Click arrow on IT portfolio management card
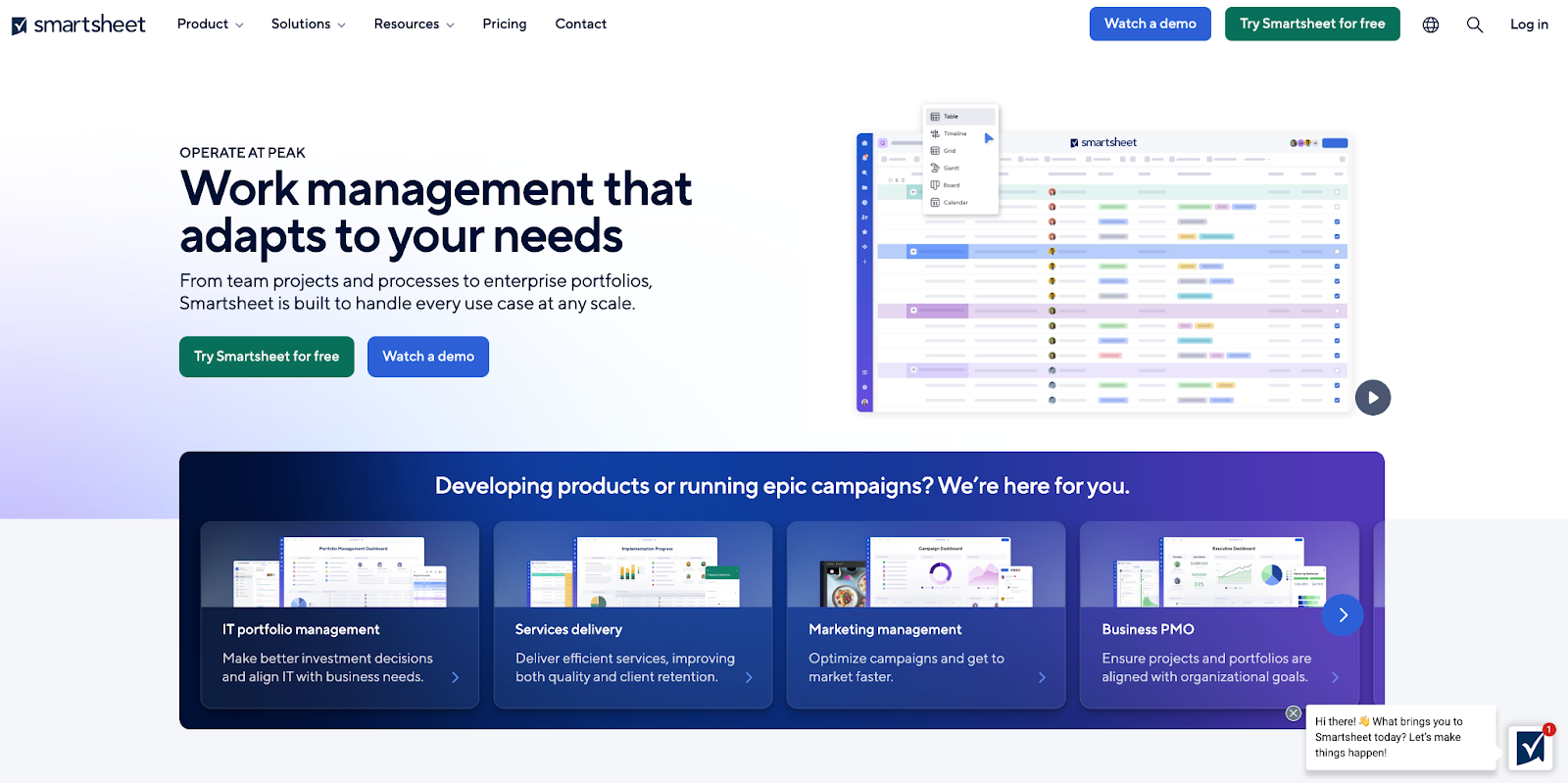 click(456, 677)
